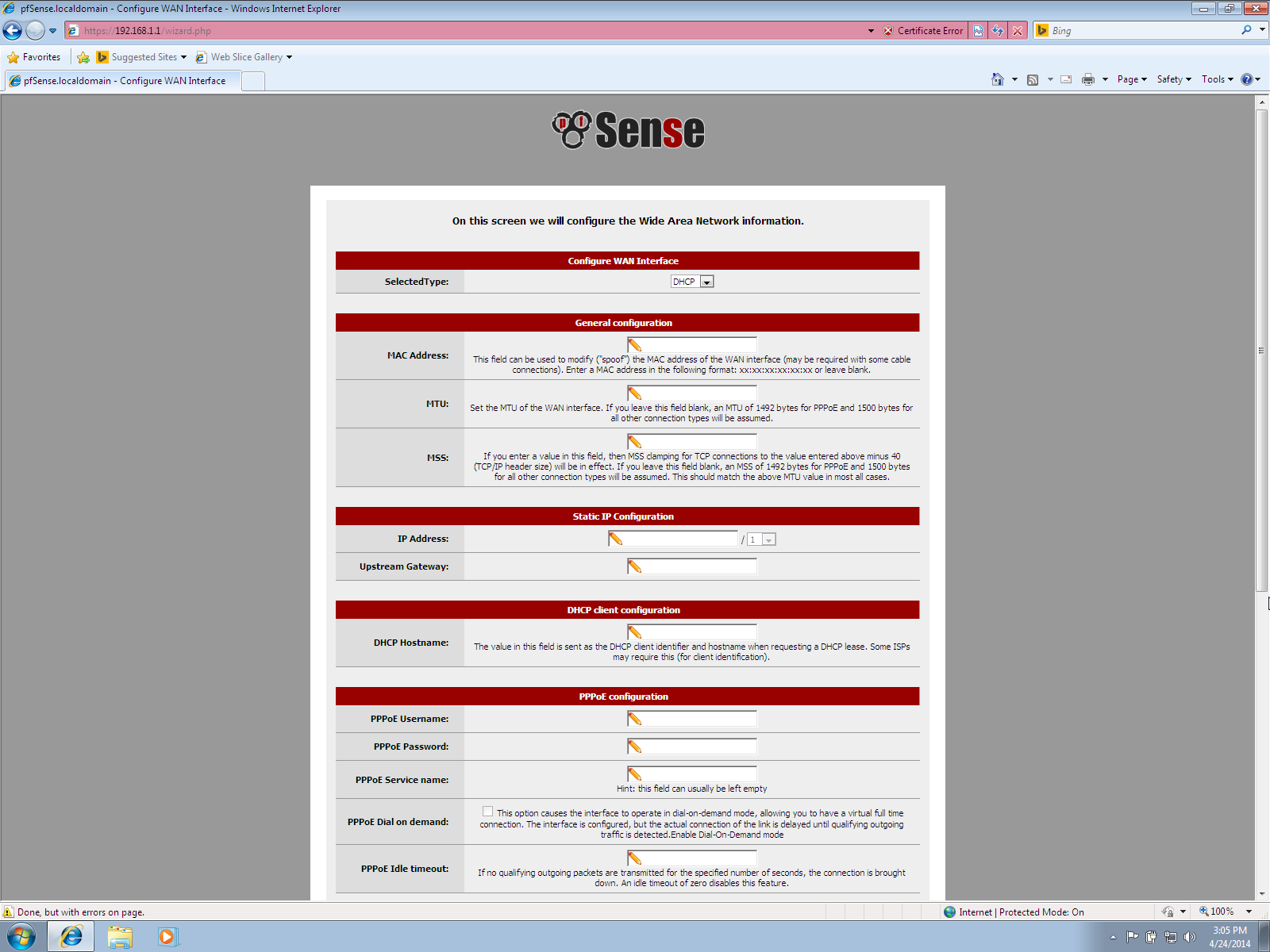Open Windows Media Player taskbar icon
The width and height of the screenshot is (1270, 952).
pos(167,937)
